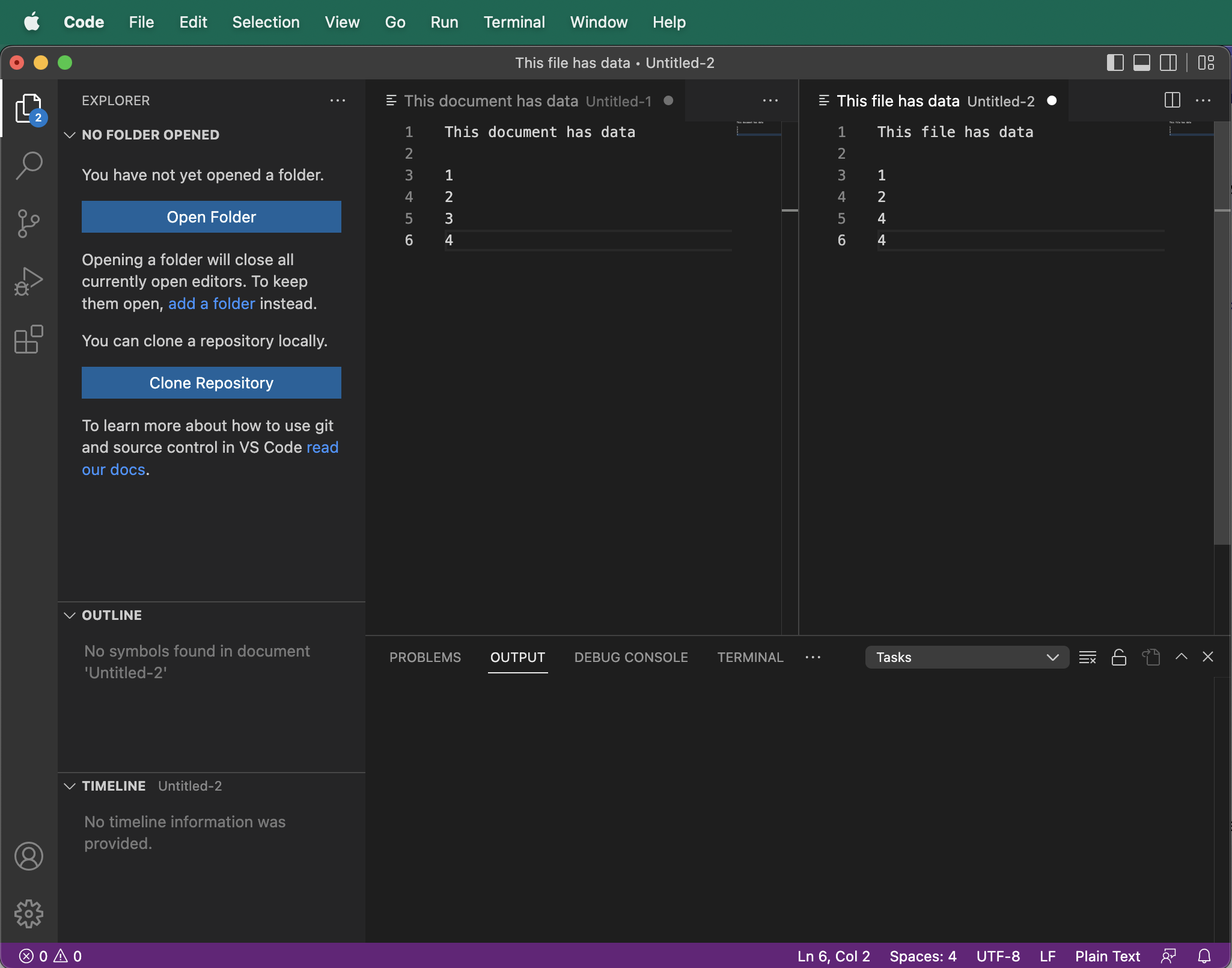Collapse the OUTLINE section
The width and height of the screenshot is (1232, 968).
tap(69, 615)
